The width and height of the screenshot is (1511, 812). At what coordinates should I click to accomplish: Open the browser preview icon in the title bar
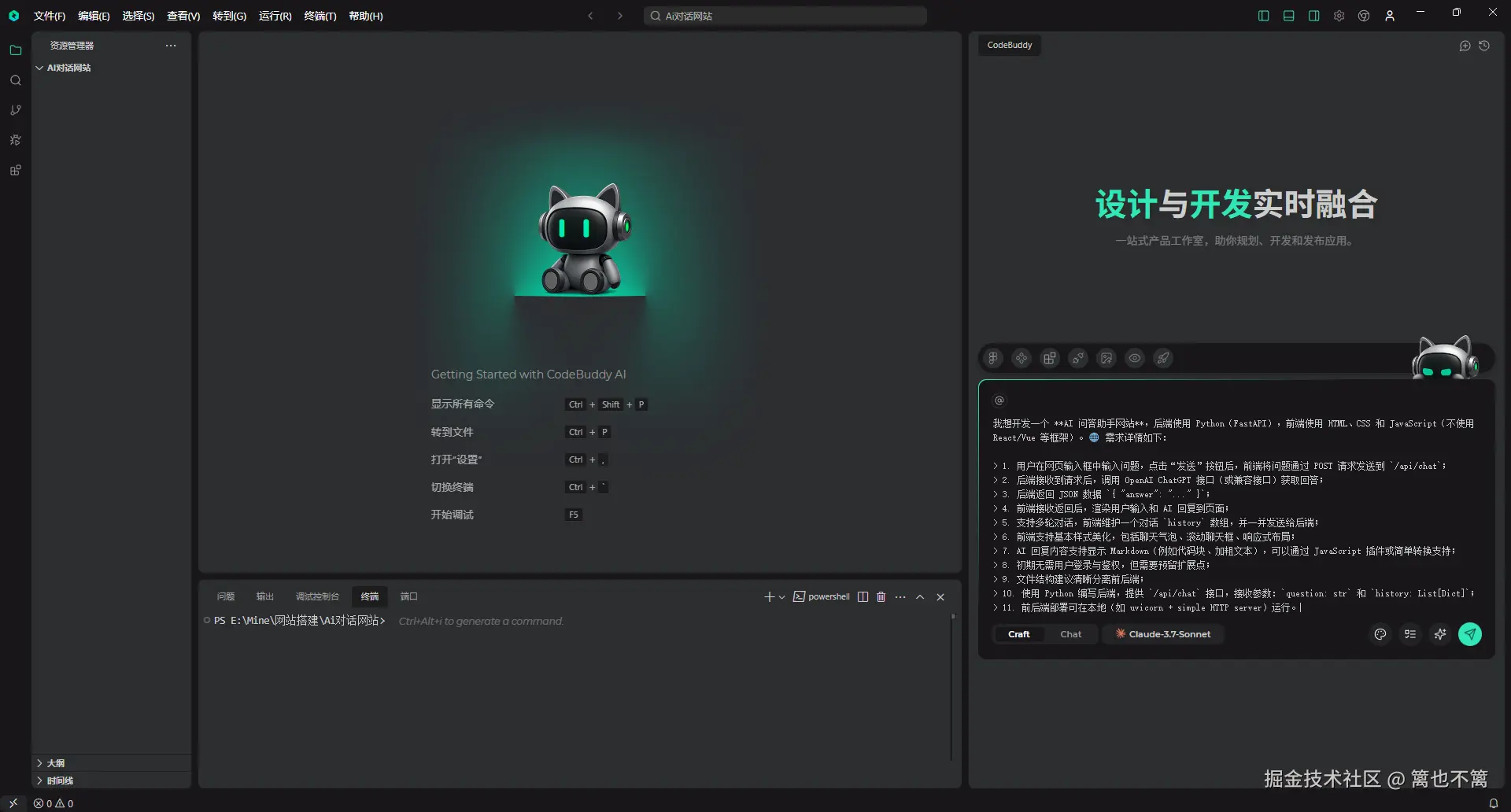(x=1365, y=16)
